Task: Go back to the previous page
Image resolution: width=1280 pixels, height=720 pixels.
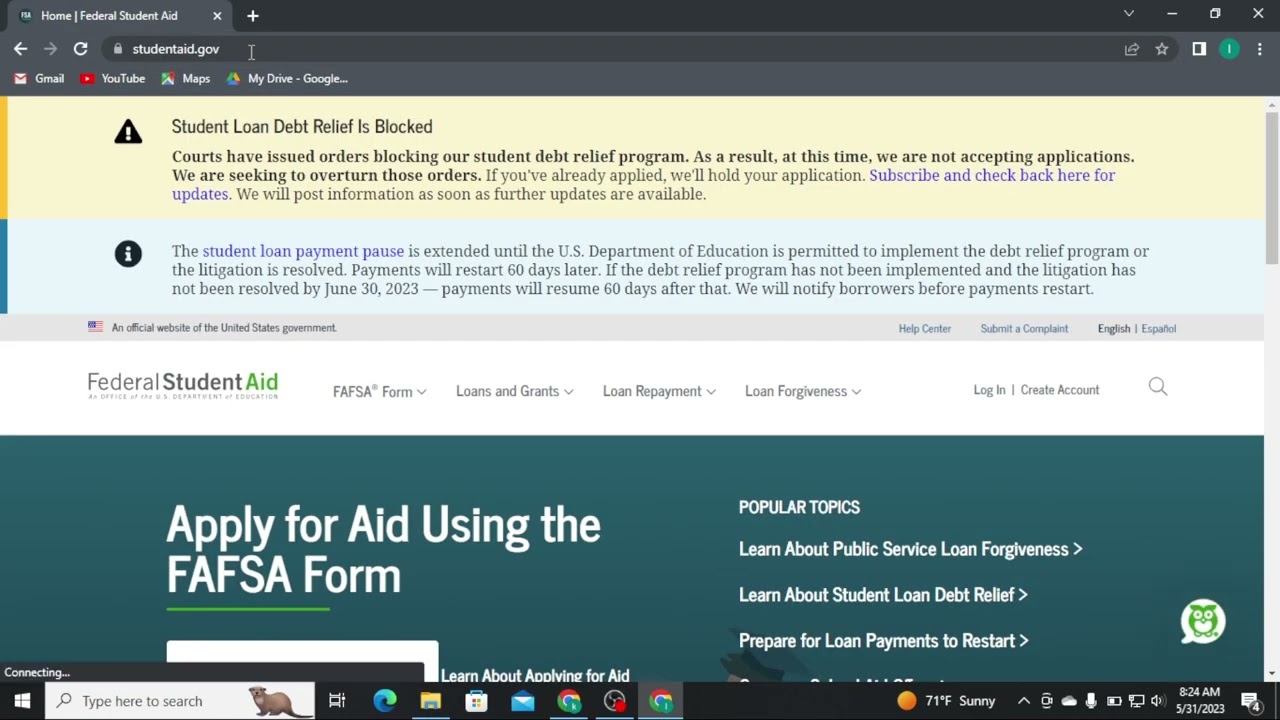Action: pos(21,49)
